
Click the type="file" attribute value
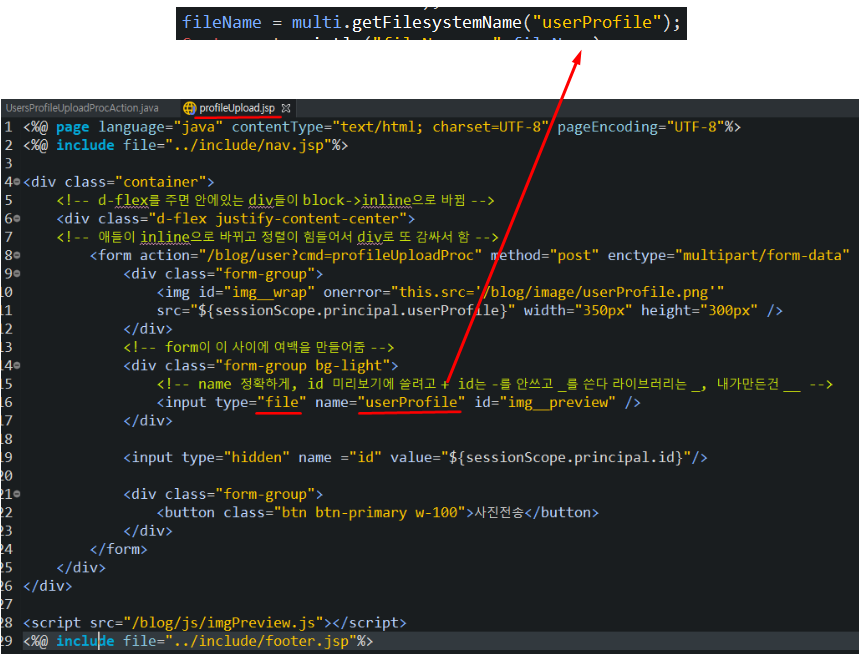[x=281, y=402]
